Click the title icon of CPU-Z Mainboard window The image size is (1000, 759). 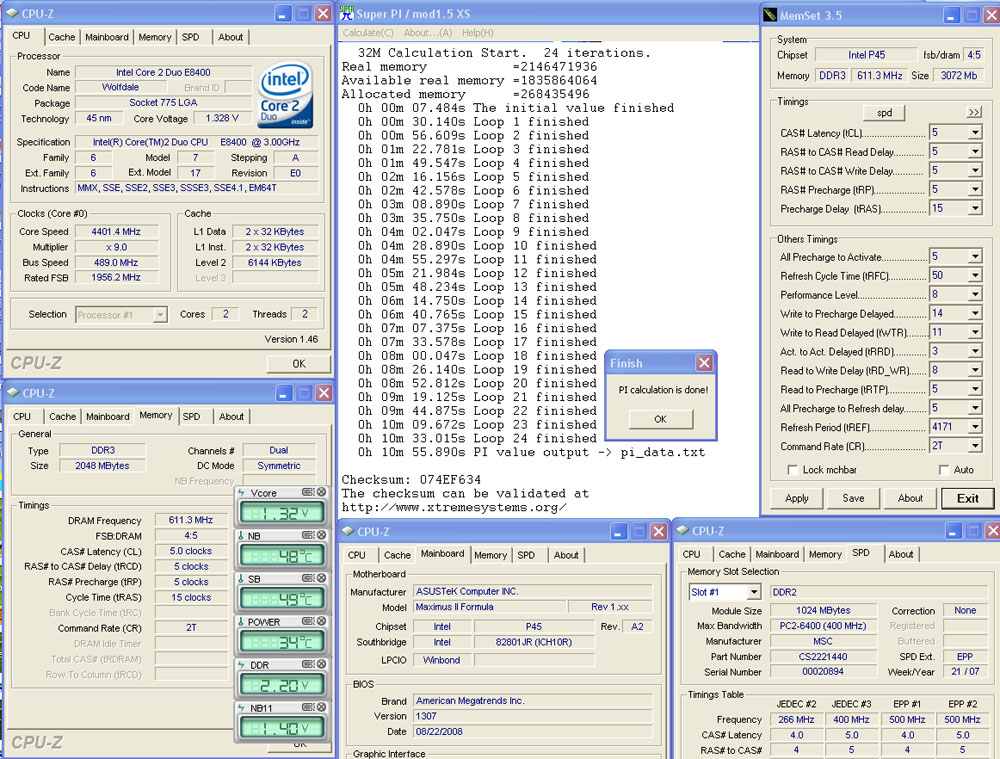pyautogui.click(x=348, y=531)
